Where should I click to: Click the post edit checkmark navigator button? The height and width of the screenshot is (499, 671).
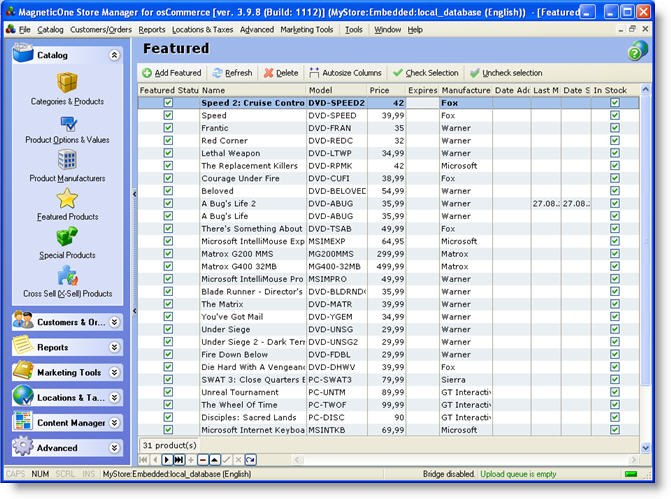click(x=226, y=460)
